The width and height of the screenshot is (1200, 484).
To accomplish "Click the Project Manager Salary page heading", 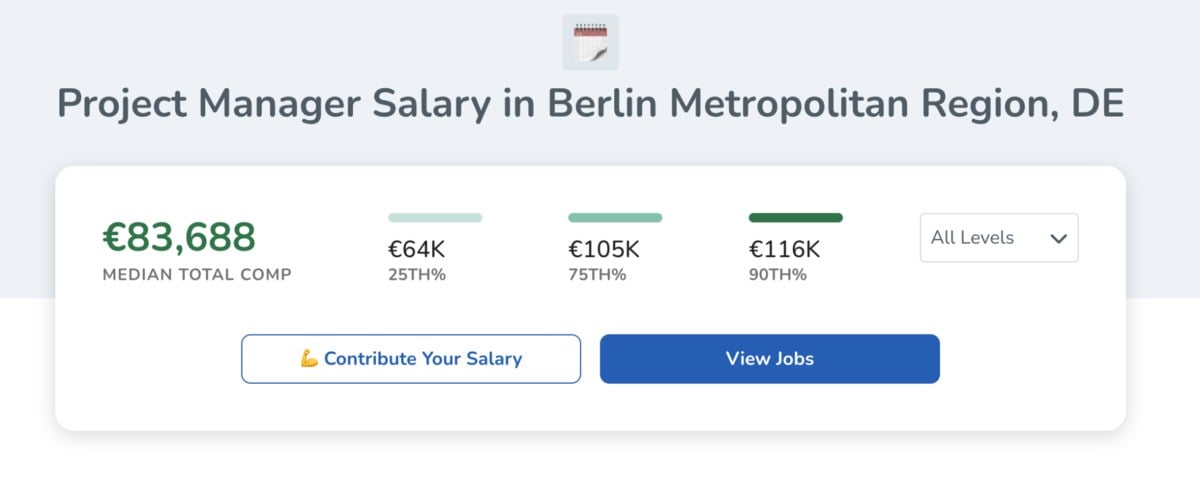I will (590, 105).
